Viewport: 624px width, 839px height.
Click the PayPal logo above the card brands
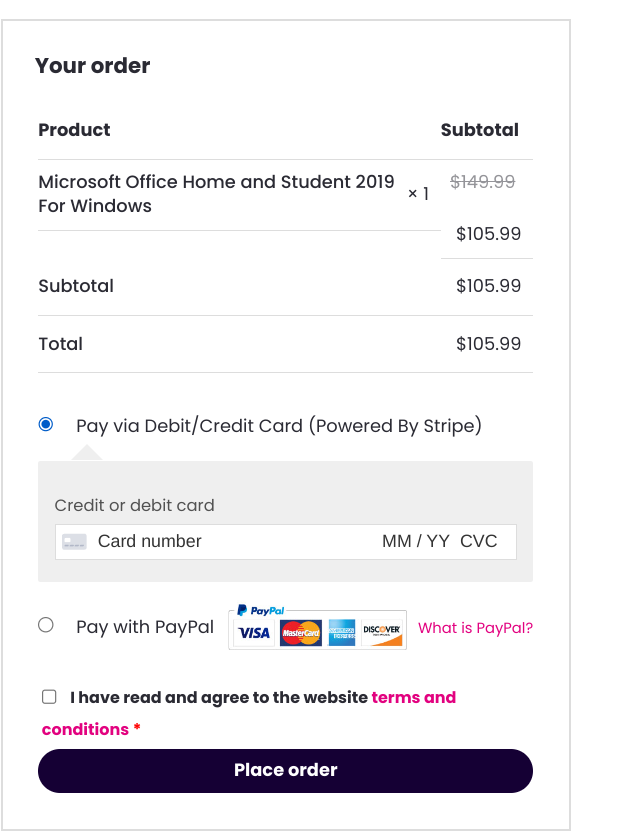259,611
